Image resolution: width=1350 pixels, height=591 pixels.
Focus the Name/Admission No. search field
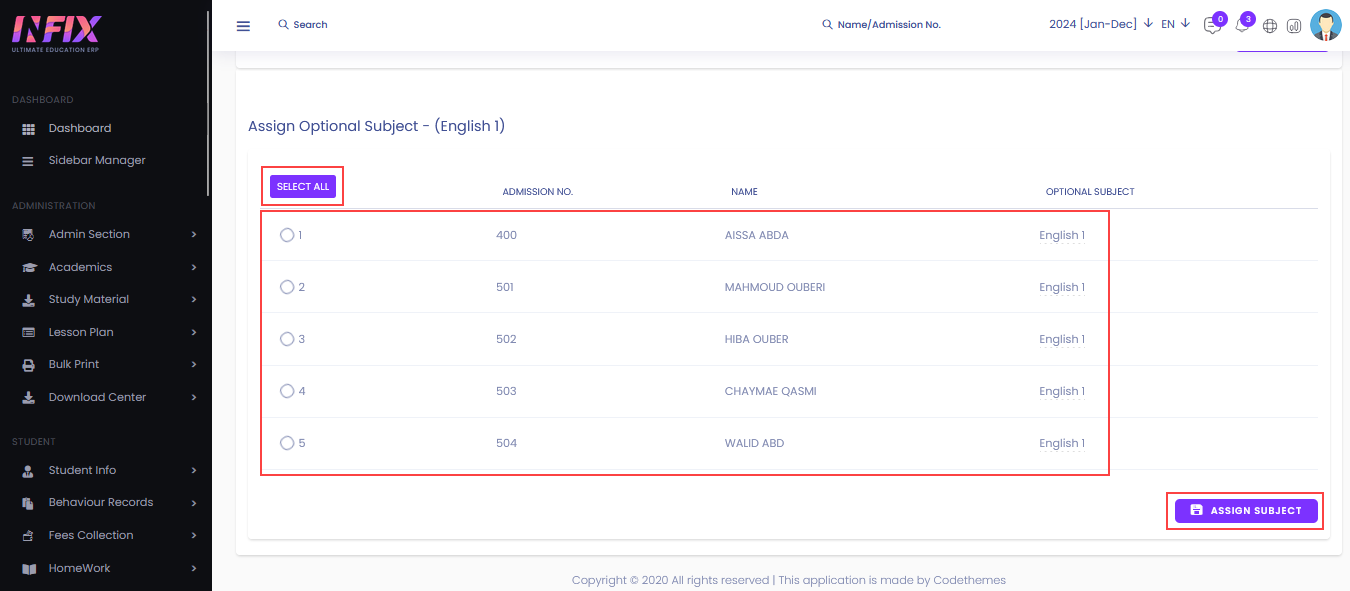889,24
